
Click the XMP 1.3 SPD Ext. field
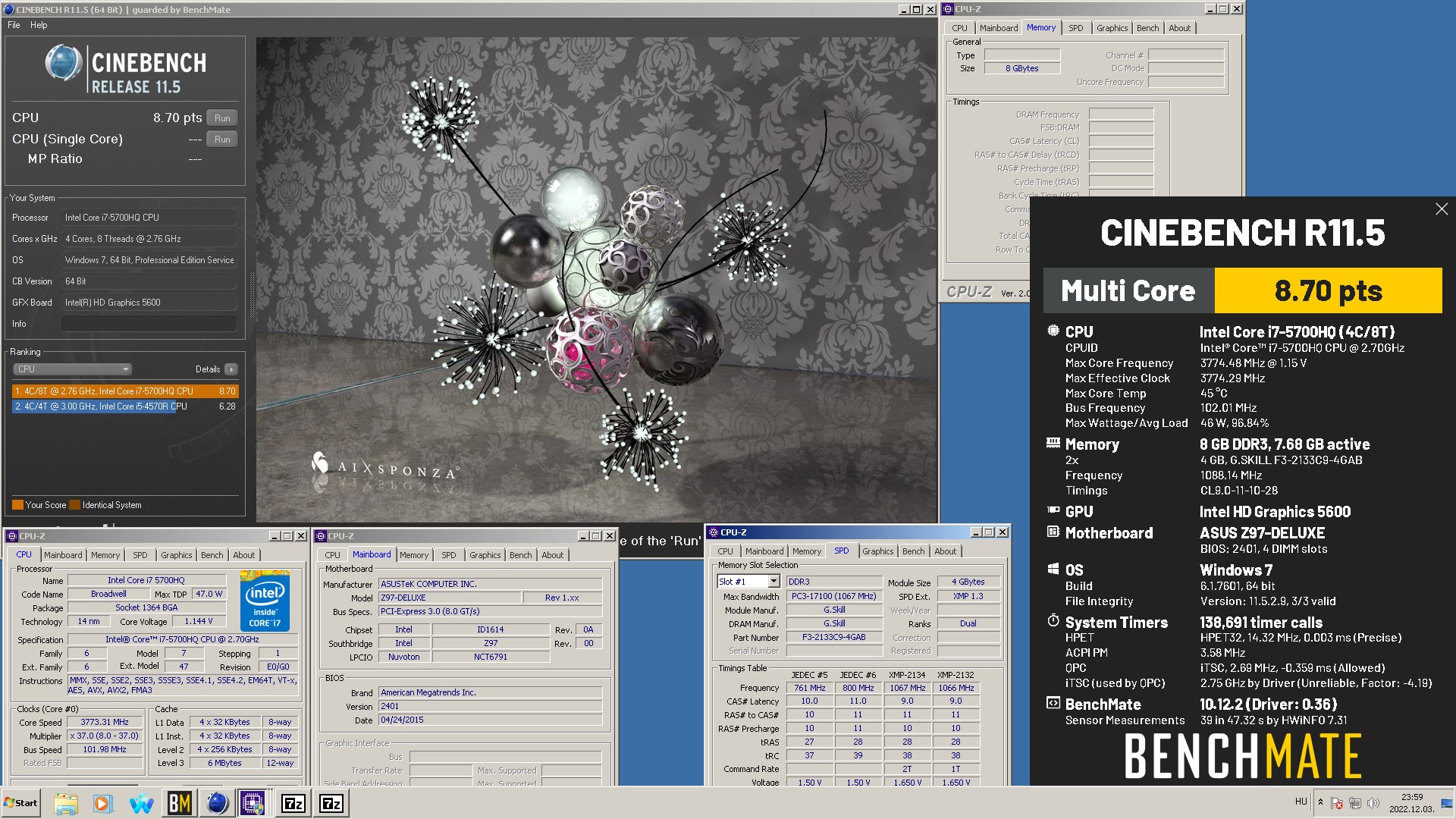(x=968, y=597)
